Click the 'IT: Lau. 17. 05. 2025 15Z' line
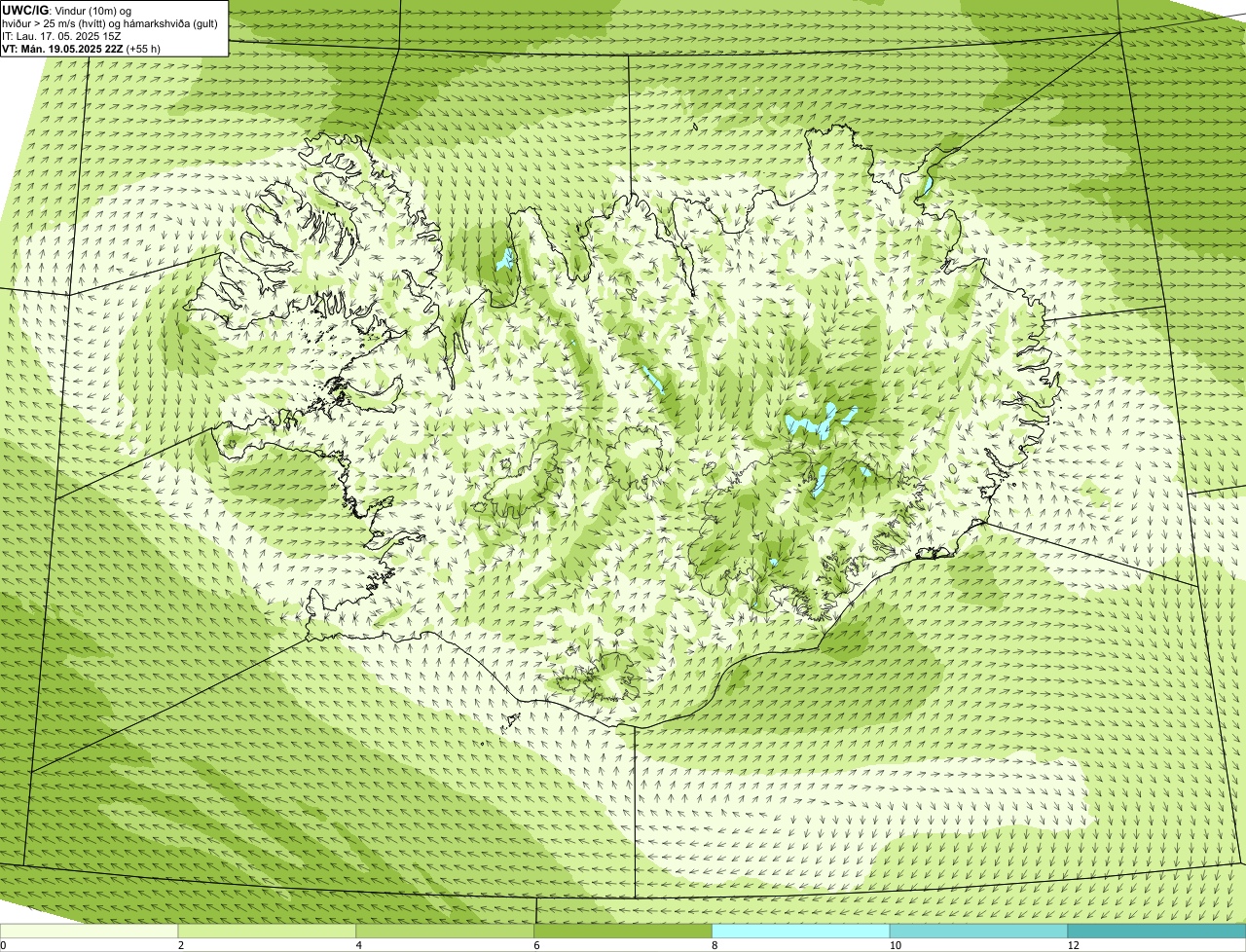The width and height of the screenshot is (1246, 952). tap(61, 36)
